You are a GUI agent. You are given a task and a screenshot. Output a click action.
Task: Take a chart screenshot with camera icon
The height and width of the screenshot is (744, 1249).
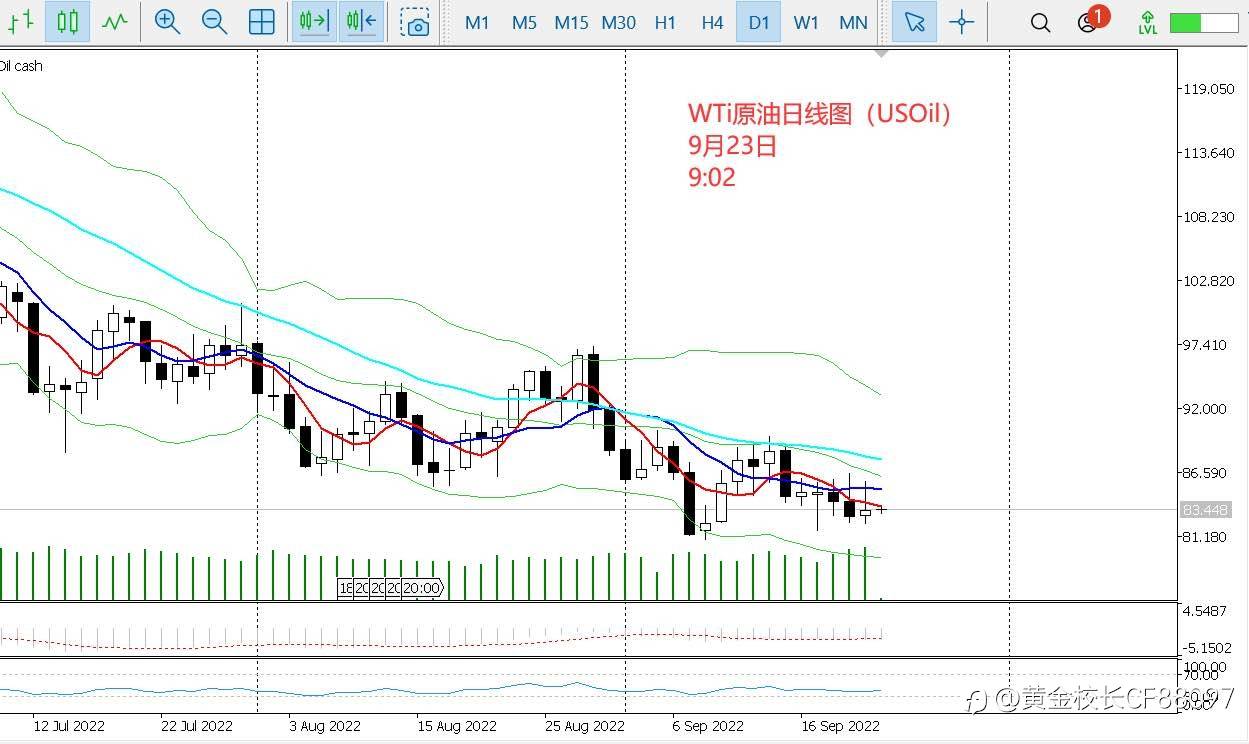pyautogui.click(x=415, y=22)
